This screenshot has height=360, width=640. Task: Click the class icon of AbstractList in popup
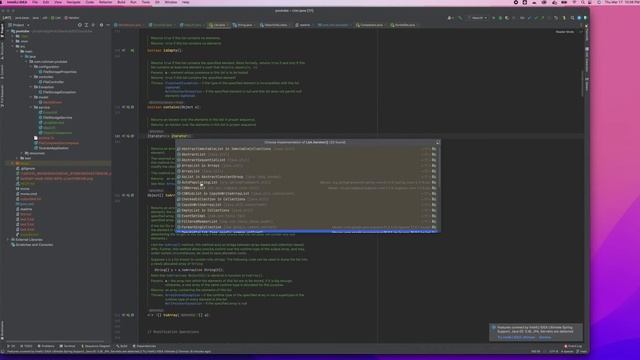tap(179, 154)
